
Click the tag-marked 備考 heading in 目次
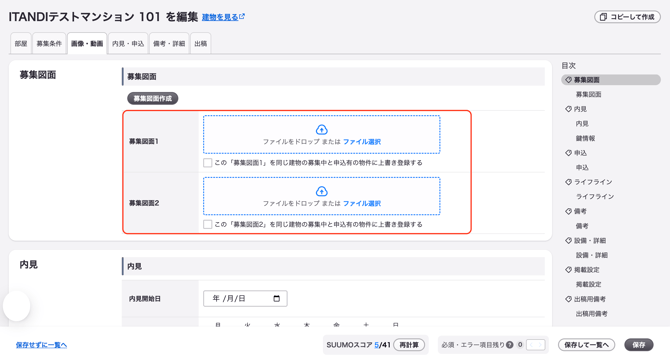click(576, 211)
